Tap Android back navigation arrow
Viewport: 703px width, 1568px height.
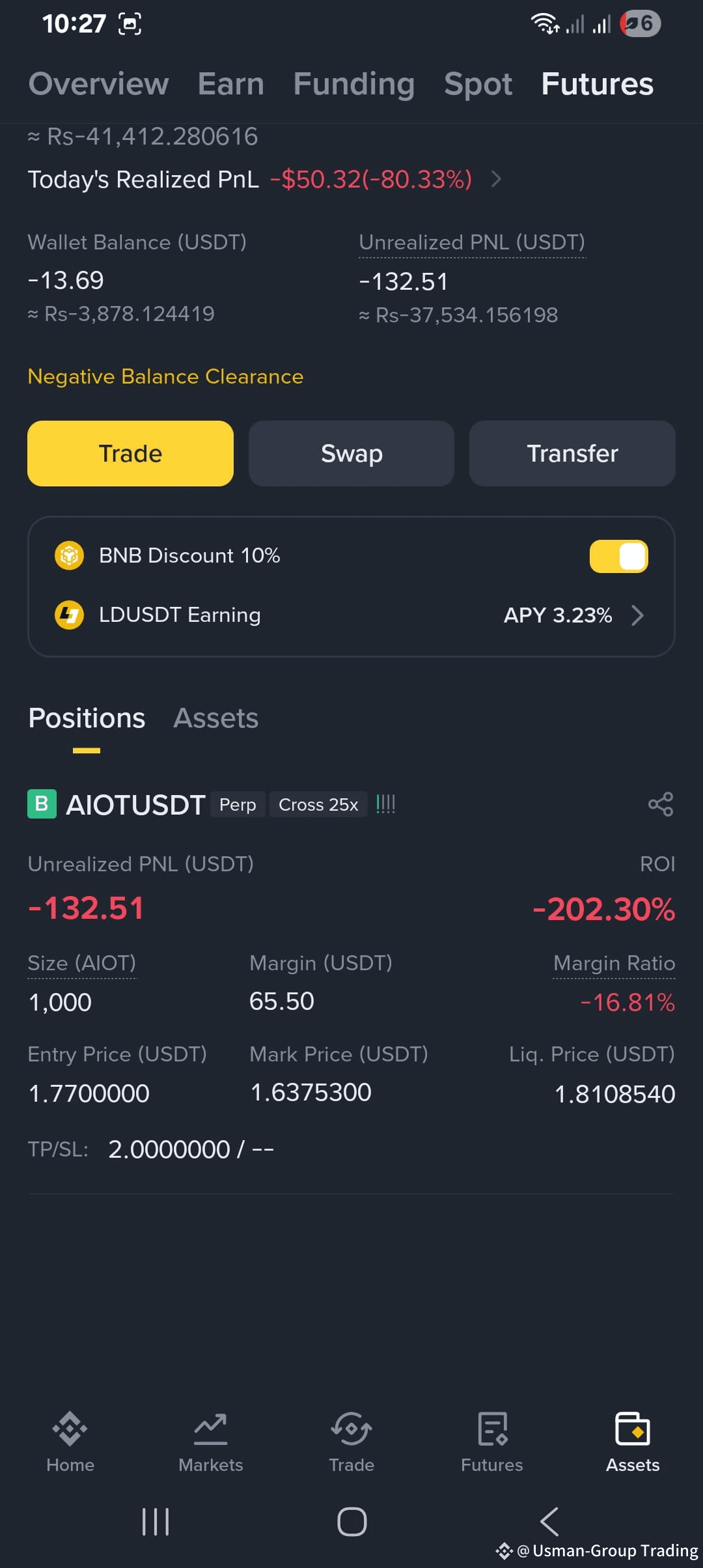point(549,1522)
